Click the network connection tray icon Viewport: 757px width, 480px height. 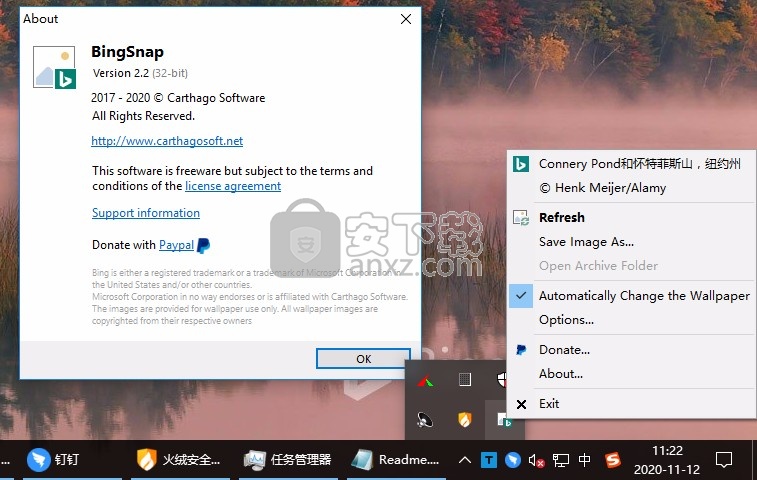561,460
